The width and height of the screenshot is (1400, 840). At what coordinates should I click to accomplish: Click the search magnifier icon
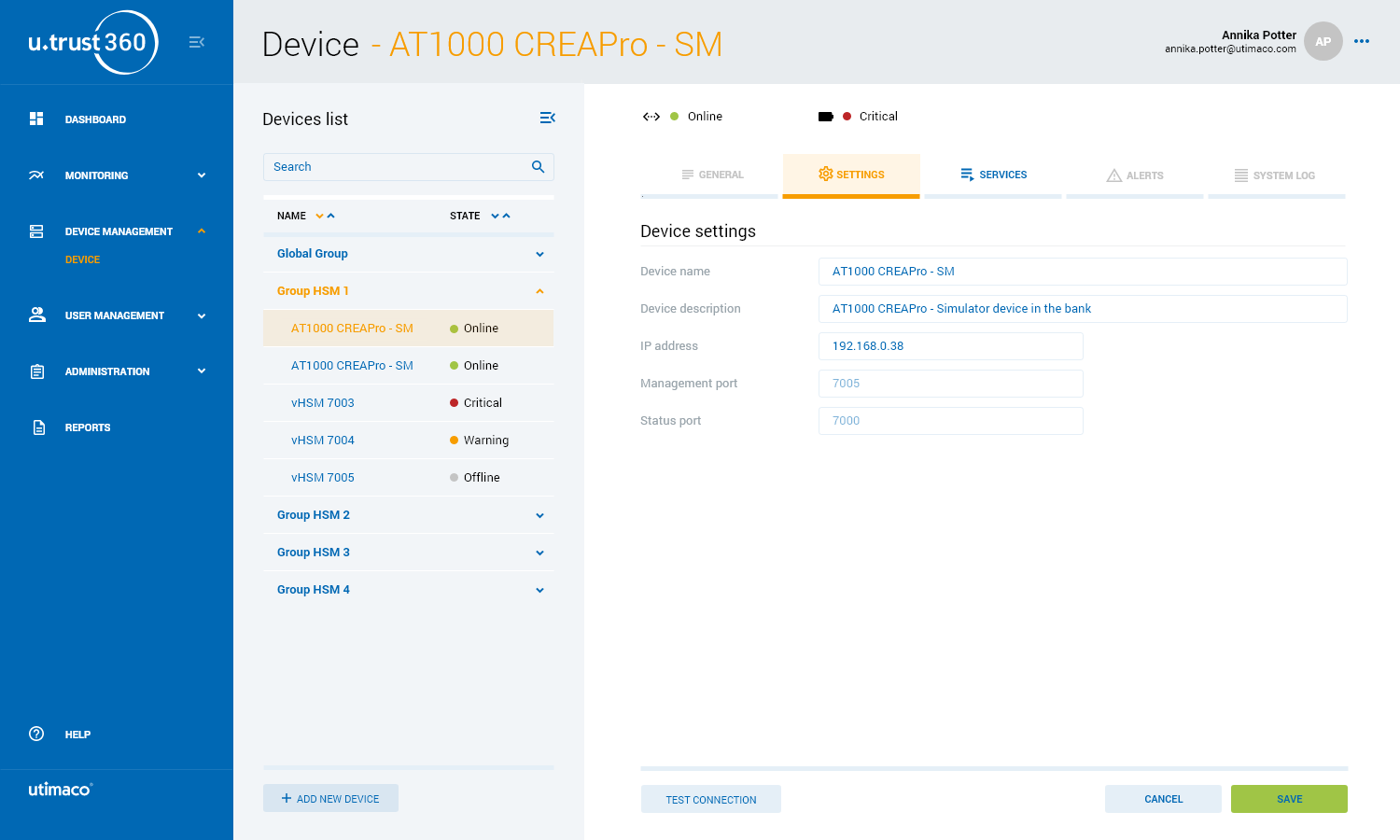coord(538,167)
